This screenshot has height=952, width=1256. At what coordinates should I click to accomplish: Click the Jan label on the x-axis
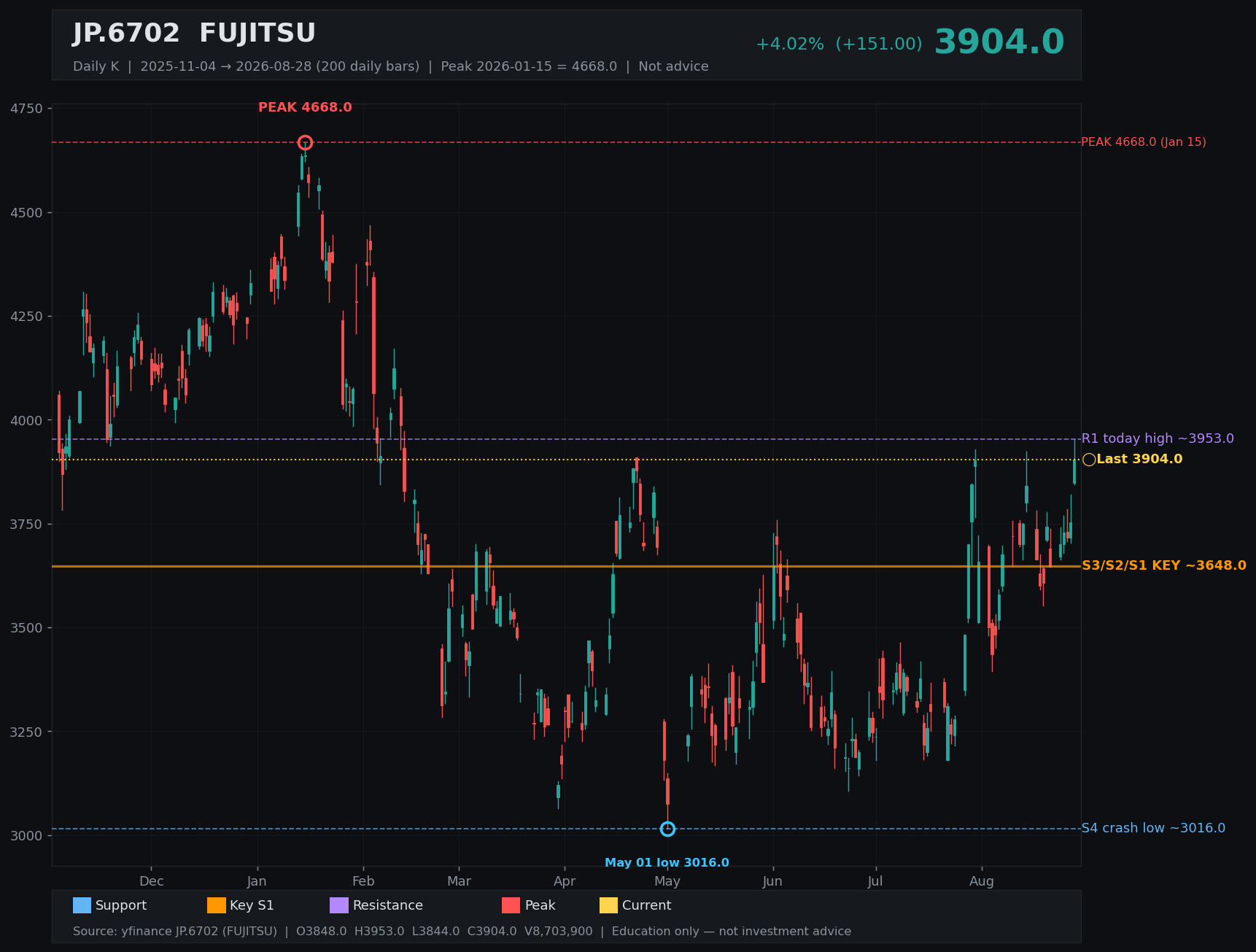point(257,881)
